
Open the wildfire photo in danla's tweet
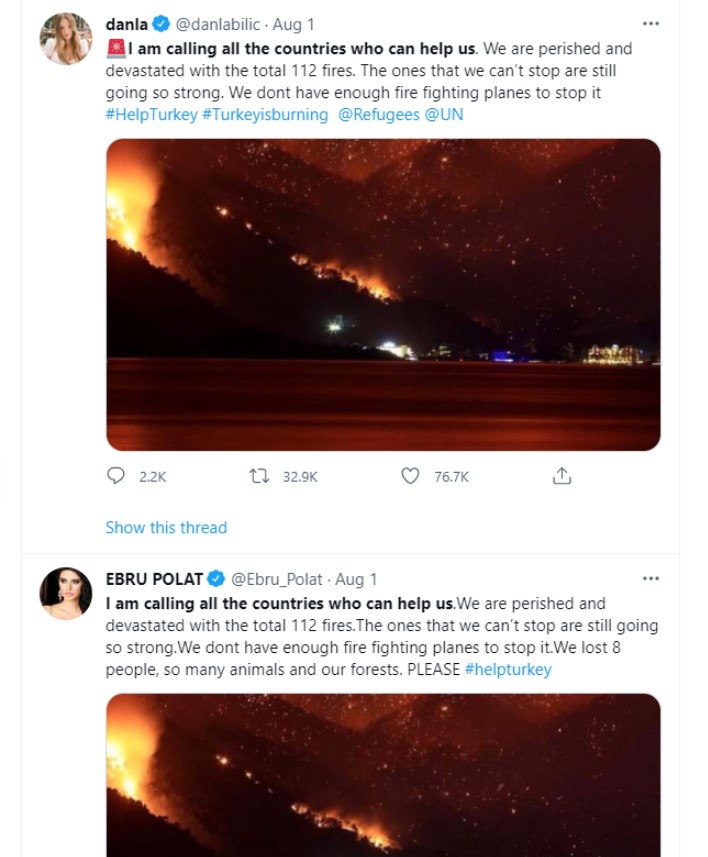point(383,295)
